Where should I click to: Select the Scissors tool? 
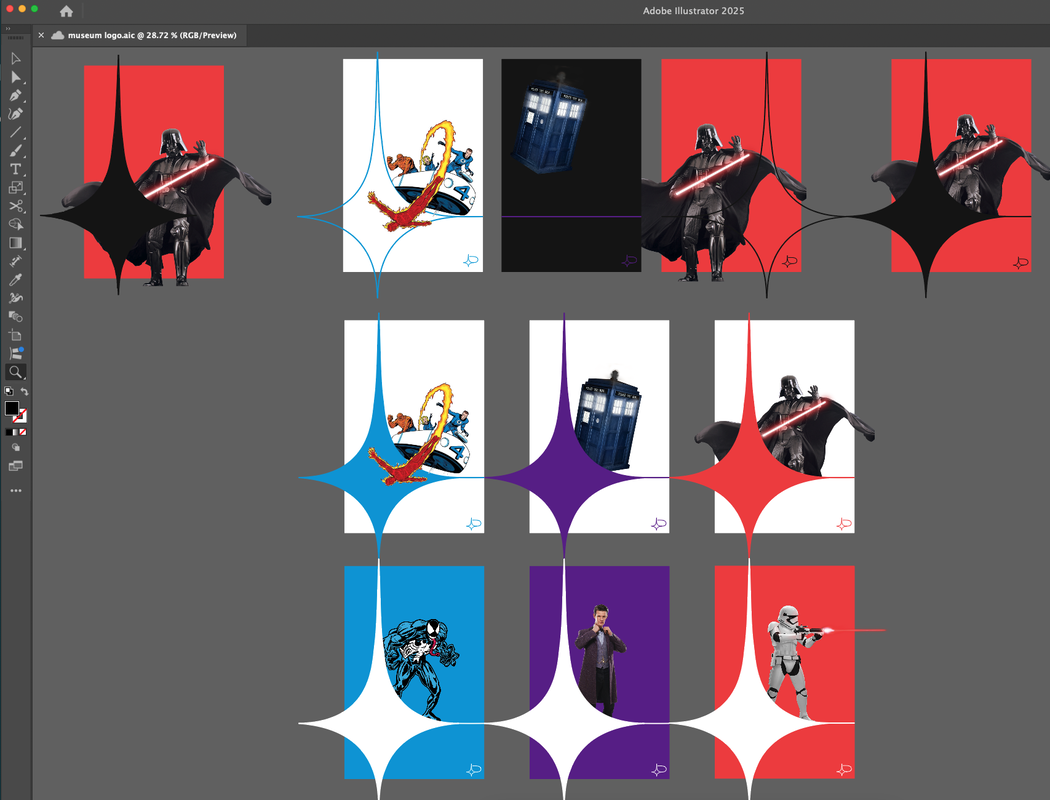coord(15,206)
